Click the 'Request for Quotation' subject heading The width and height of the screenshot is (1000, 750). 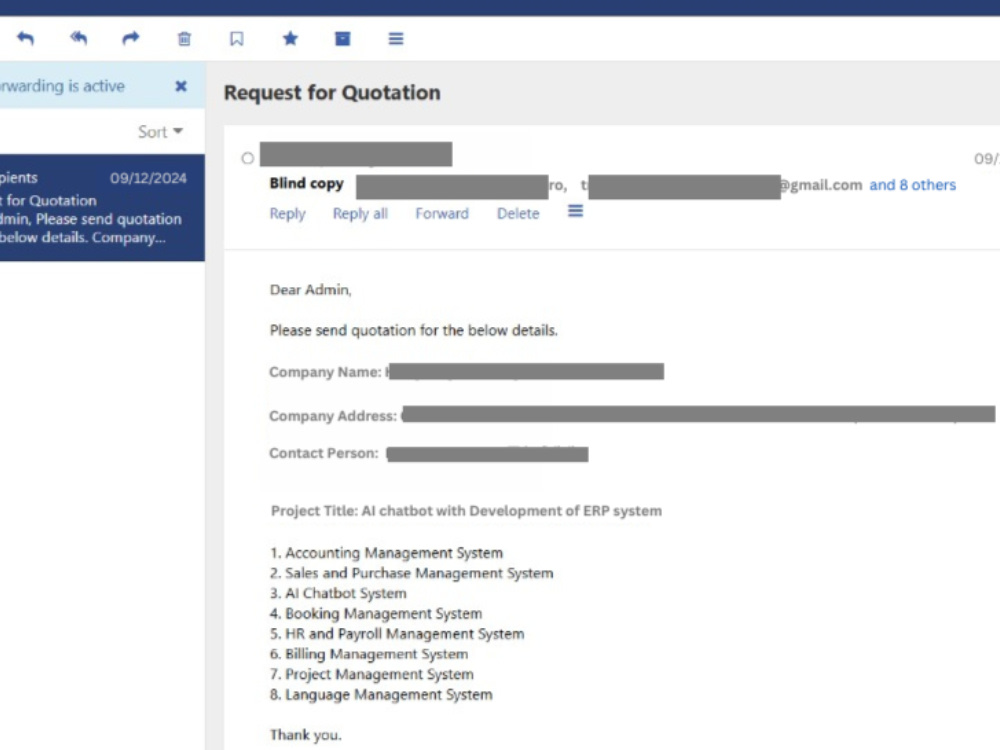pyautogui.click(x=332, y=92)
